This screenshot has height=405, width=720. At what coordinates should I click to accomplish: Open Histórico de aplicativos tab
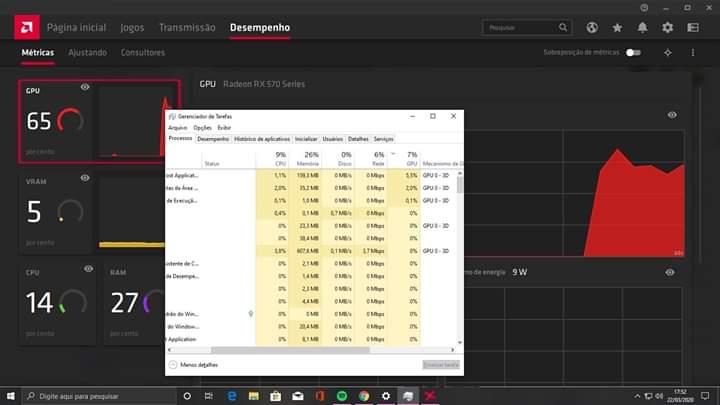(262, 139)
